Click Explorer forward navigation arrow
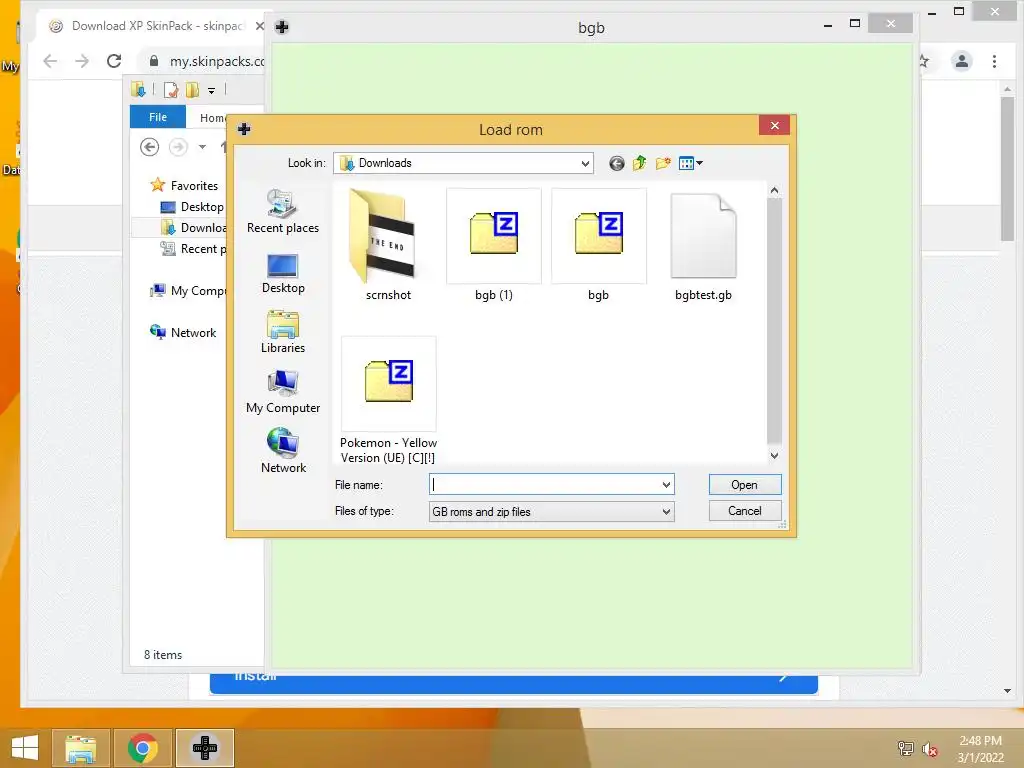1024x768 pixels. (178, 147)
